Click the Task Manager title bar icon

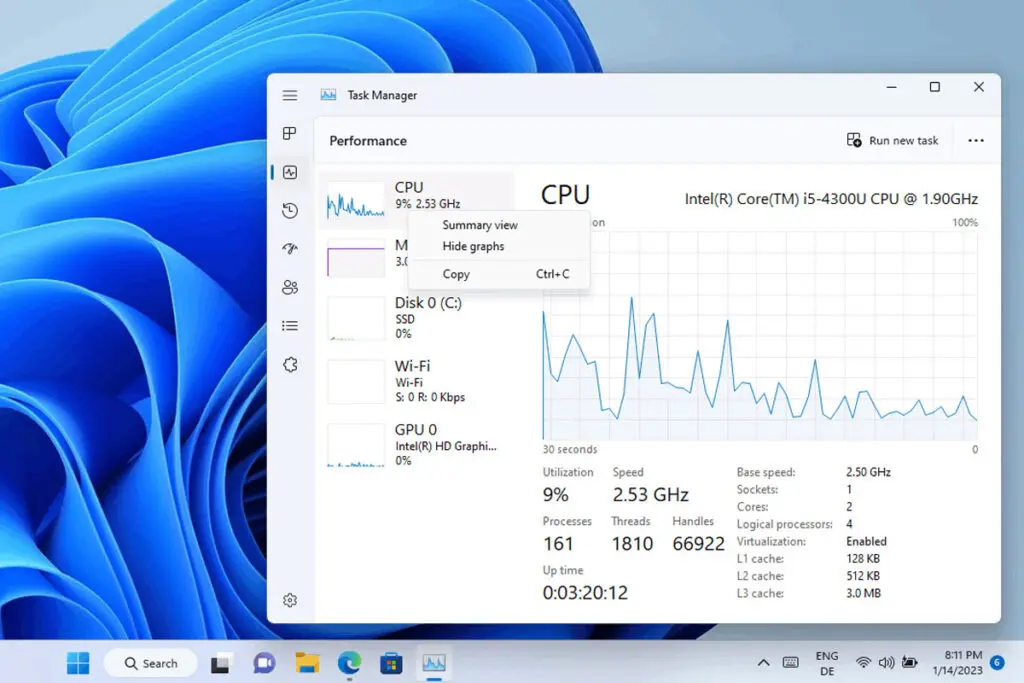(x=328, y=95)
